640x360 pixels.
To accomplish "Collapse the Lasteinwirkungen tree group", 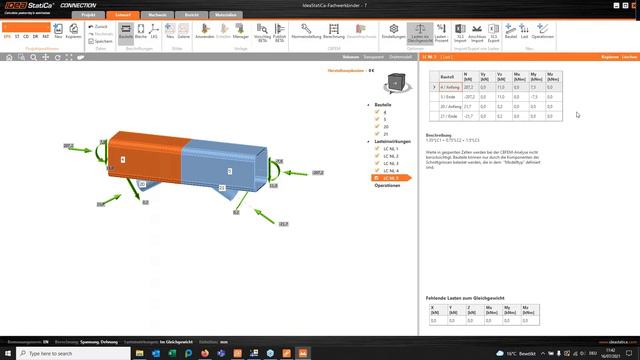I will coord(369,142).
